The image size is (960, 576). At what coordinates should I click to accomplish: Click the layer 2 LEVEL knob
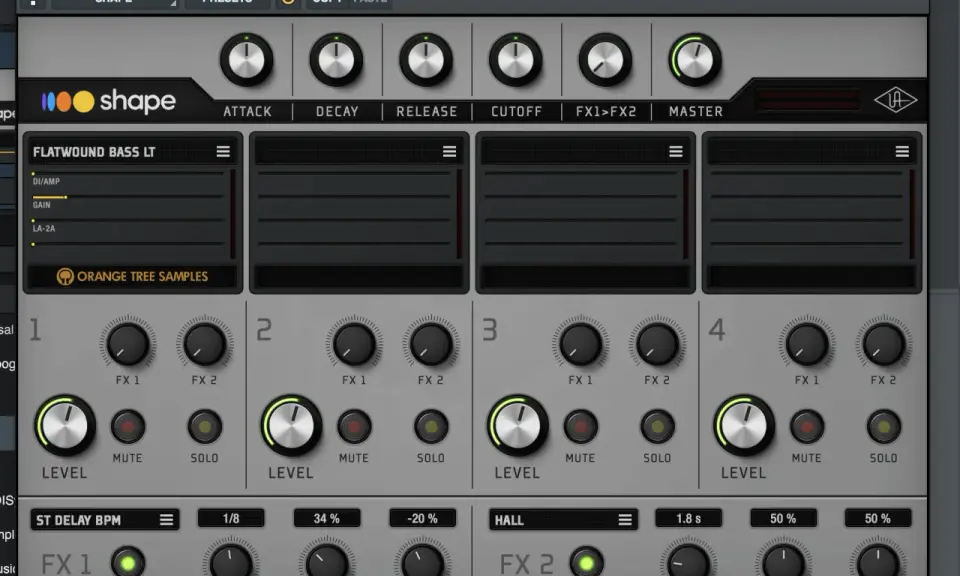click(x=291, y=425)
